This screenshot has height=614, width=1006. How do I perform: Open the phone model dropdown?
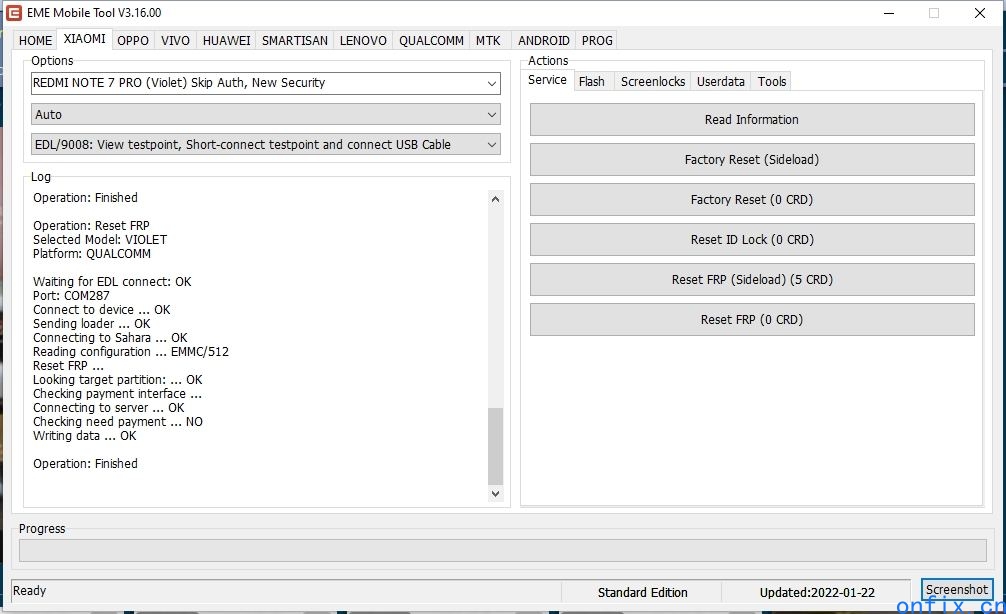491,83
